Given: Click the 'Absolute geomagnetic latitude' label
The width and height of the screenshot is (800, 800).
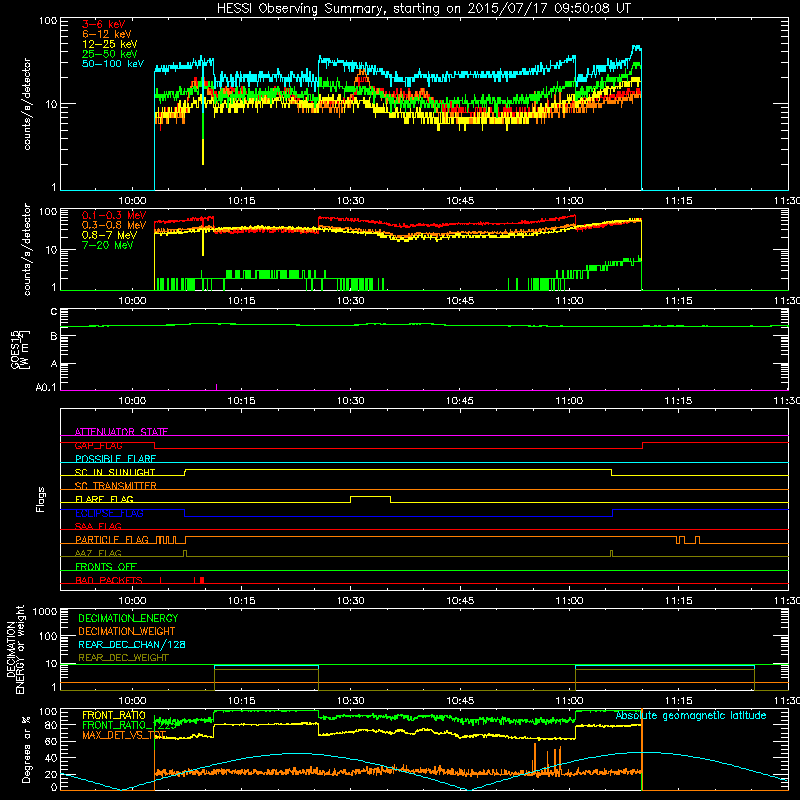Looking at the screenshot, I should (691, 716).
